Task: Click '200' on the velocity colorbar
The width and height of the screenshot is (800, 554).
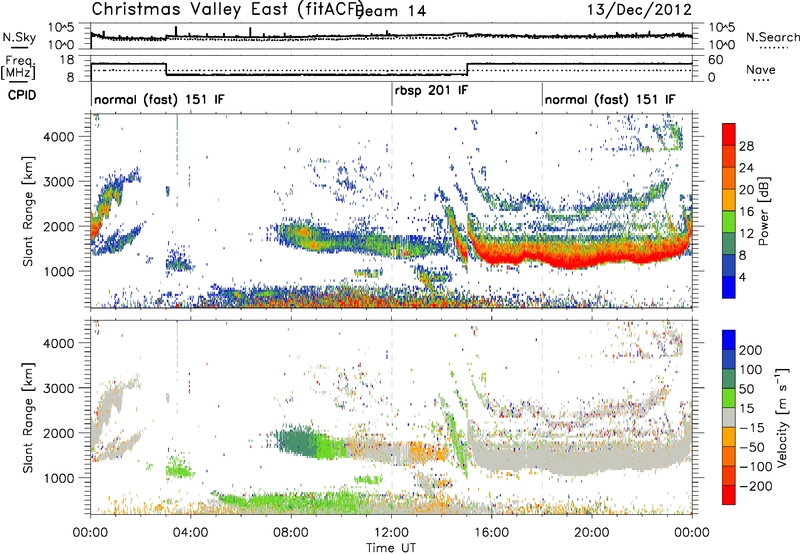Action: (x=751, y=350)
